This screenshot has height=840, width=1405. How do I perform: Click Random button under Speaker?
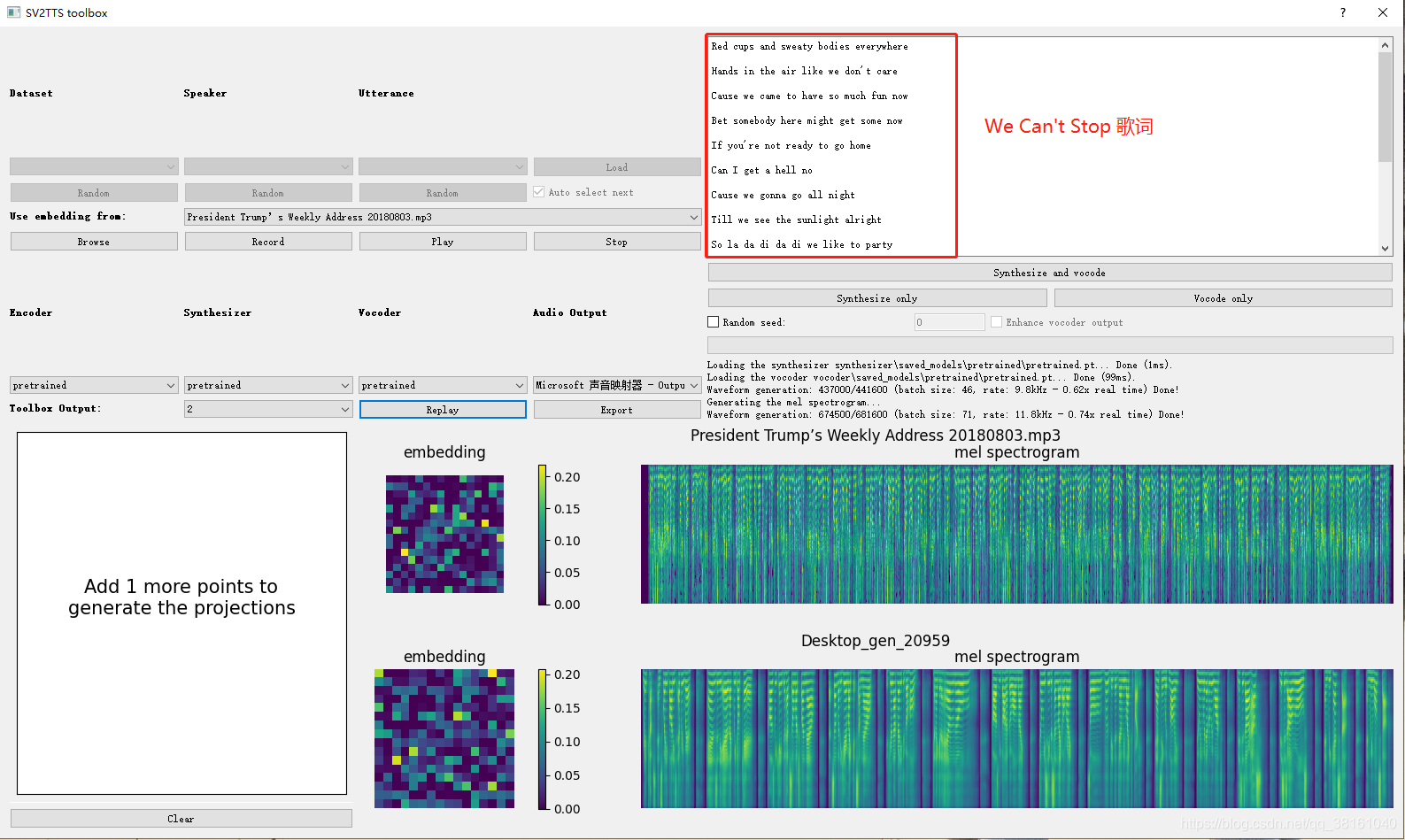tap(268, 193)
